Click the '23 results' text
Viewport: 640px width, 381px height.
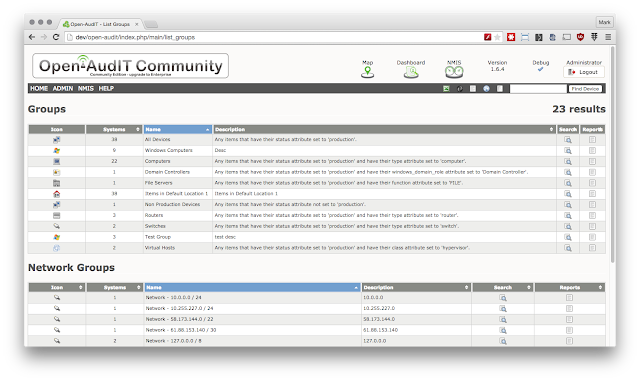[x=579, y=109]
